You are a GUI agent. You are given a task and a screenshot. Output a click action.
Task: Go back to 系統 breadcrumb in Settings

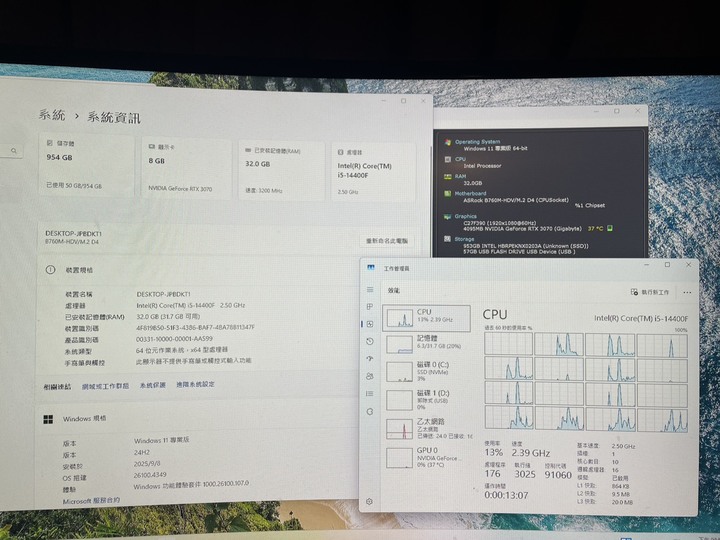coord(52,115)
